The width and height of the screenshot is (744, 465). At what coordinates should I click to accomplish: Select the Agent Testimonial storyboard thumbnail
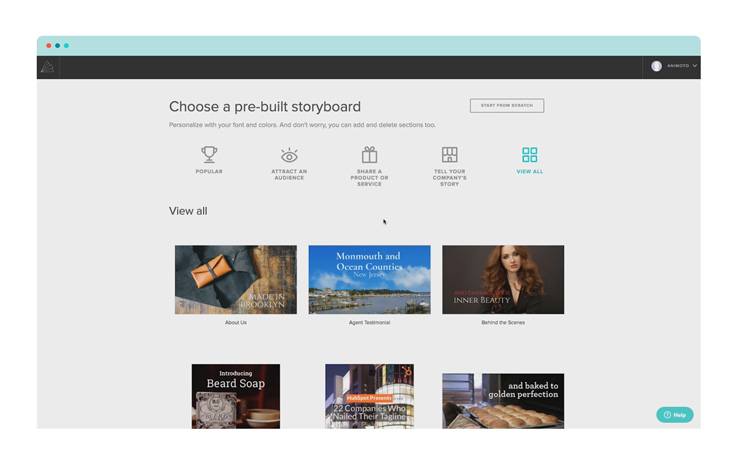pyautogui.click(x=369, y=279)
